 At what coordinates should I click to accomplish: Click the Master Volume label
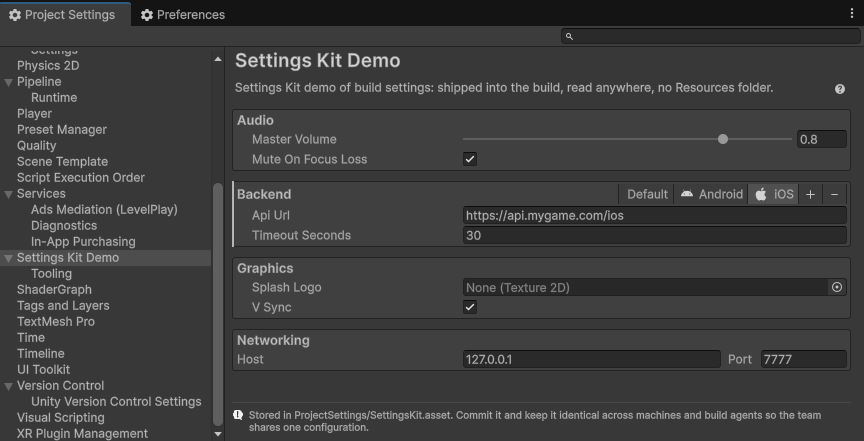click(294, 139)
